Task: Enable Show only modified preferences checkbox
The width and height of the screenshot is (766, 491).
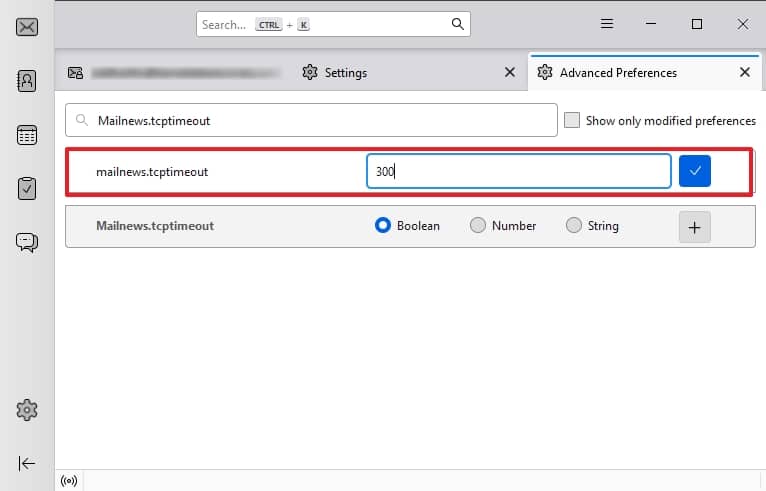Action: coord(572,120)
